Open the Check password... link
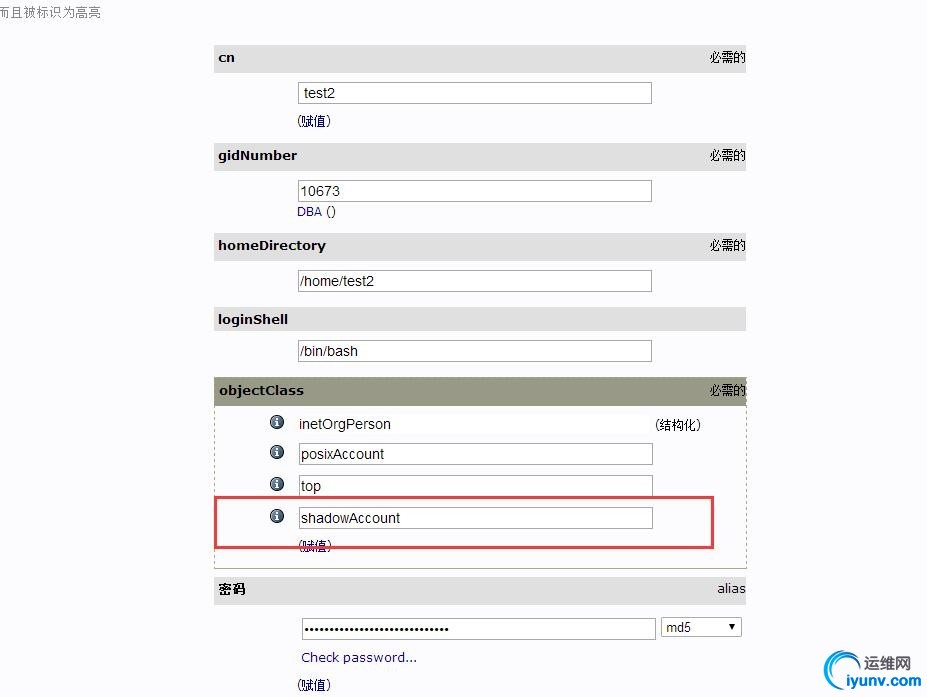The image size is (927, 697). (x=359, y=657)
